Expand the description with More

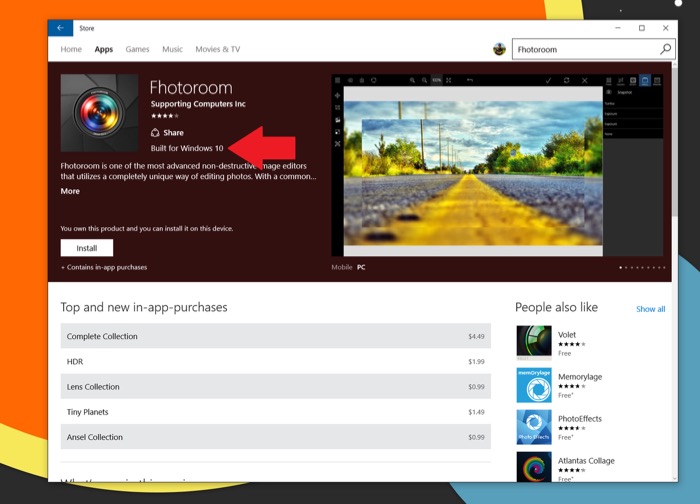pos(70,191)
